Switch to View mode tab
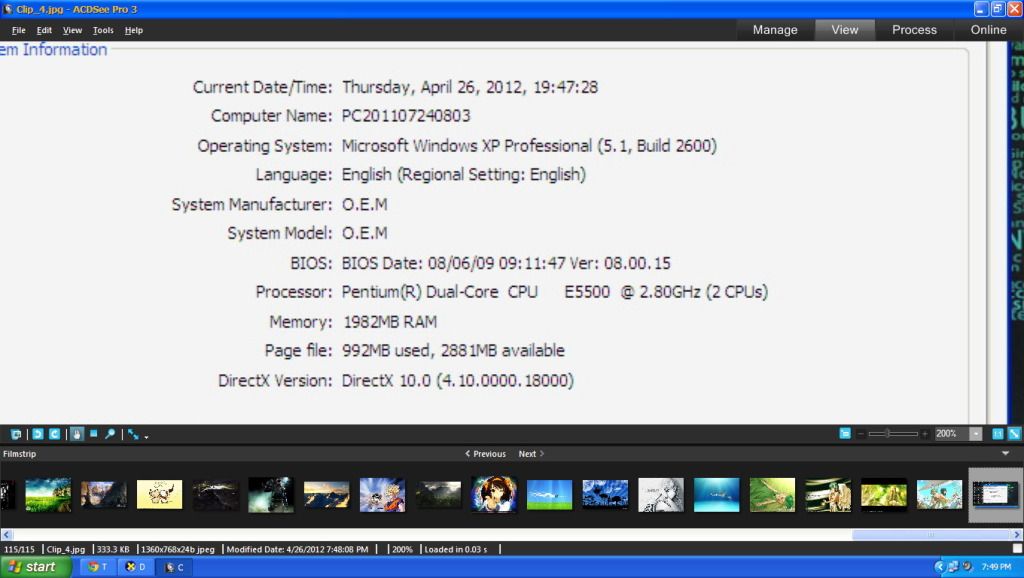Viewport: 1024px width, 578px height. tap(844, 30)
